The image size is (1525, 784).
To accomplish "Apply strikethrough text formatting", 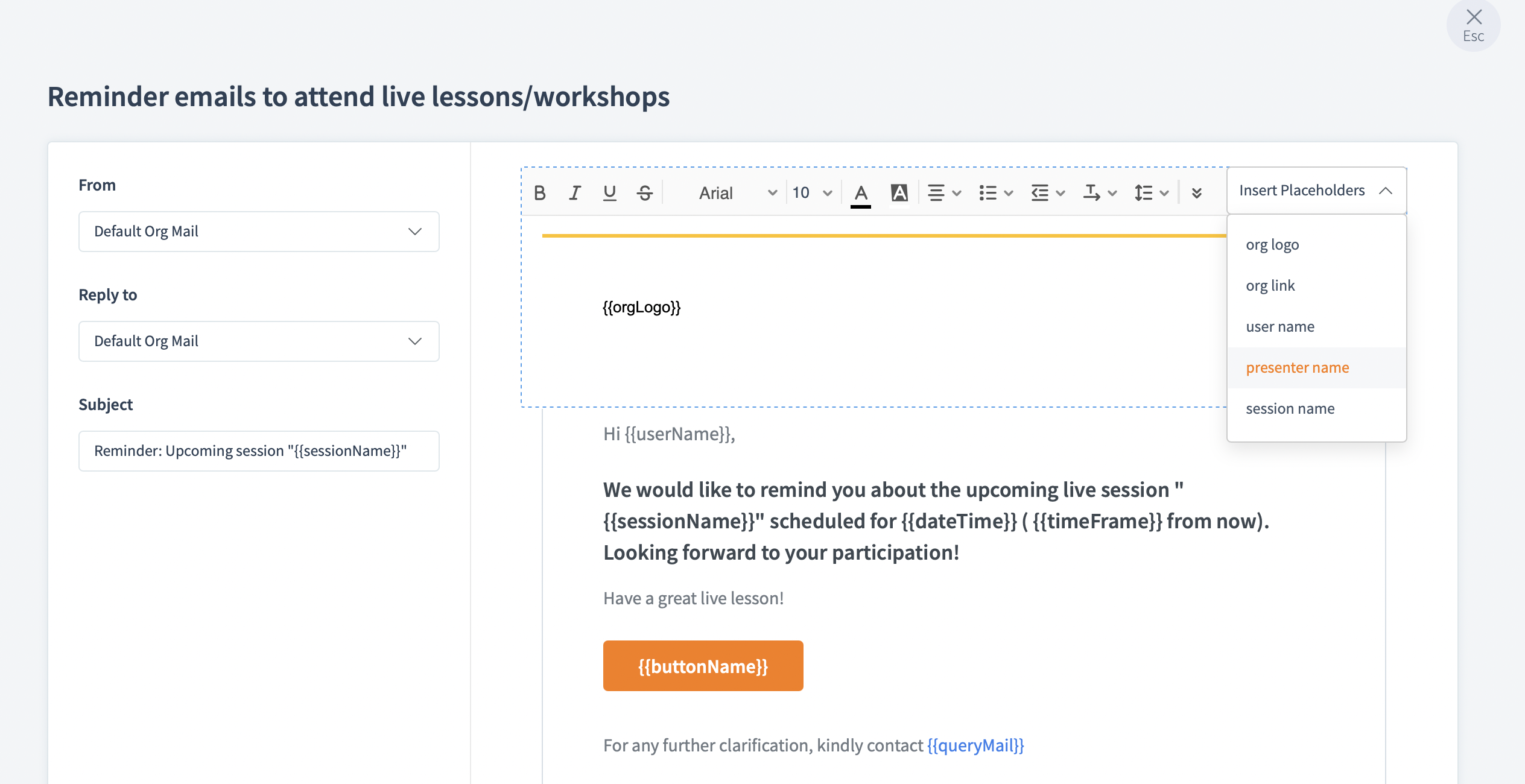I will 645,193.
